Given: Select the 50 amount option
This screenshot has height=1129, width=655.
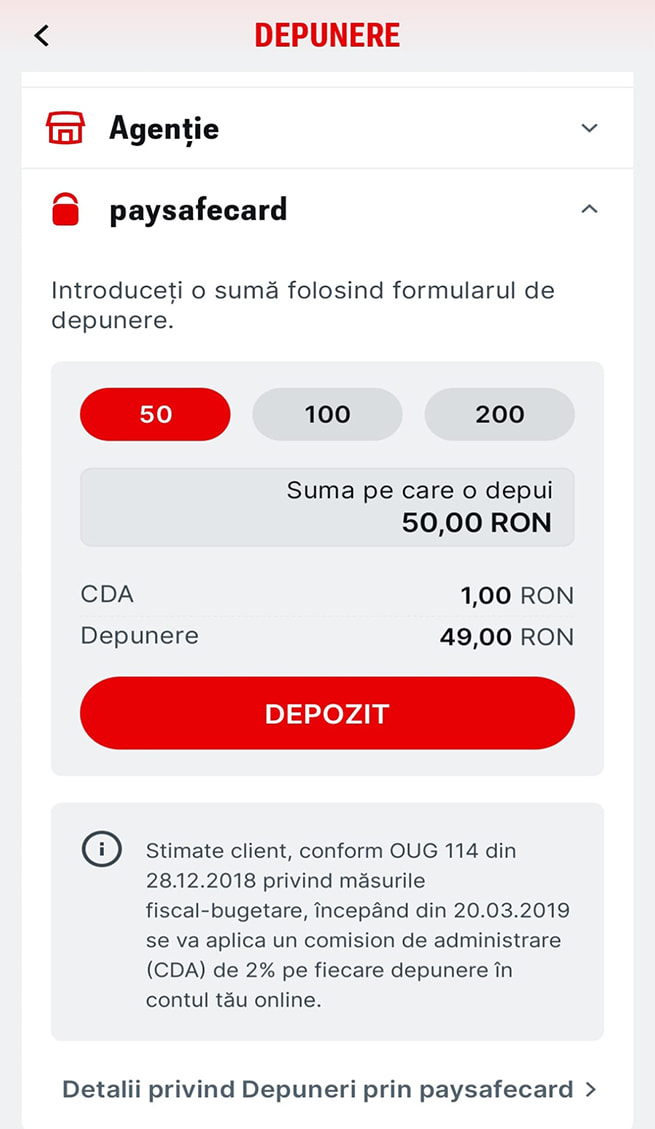Looking at the screenshot, I should pos(155,414).
